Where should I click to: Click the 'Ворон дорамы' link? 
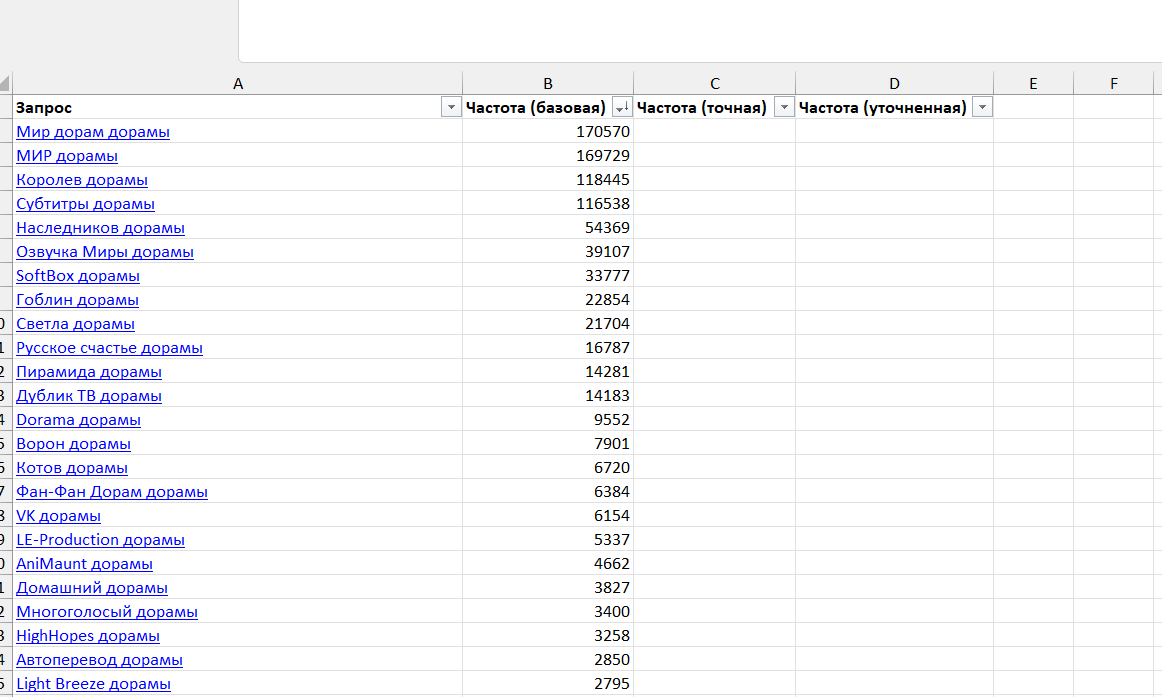tap(73, 444)
